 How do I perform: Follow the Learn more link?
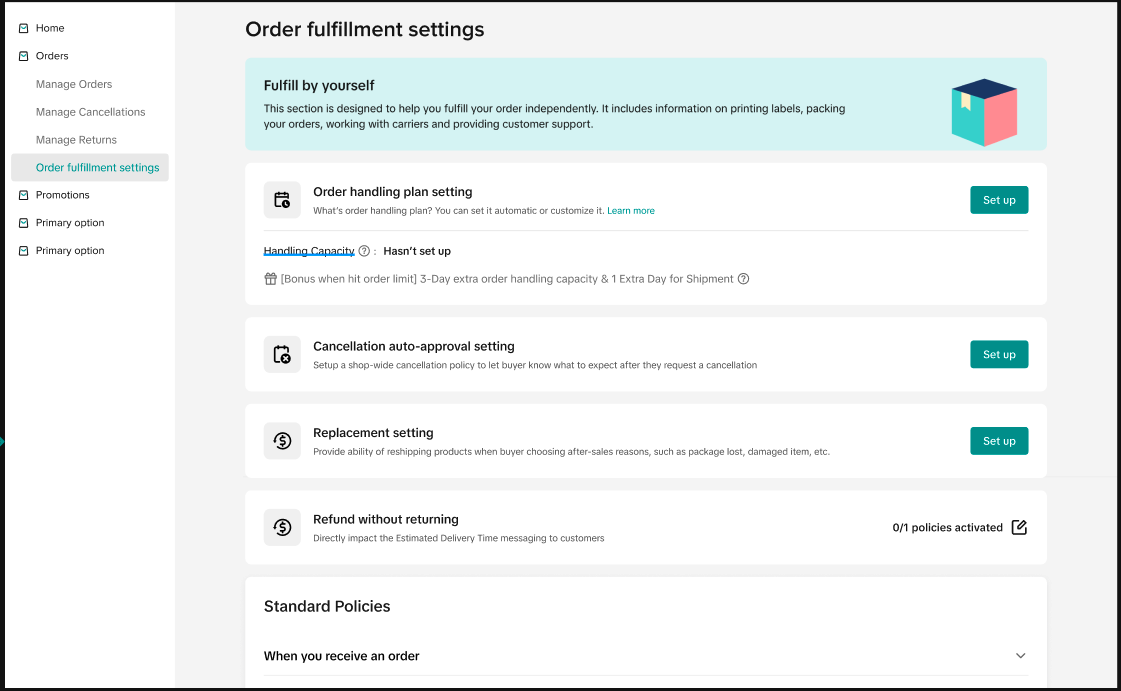tap(630, 211)
